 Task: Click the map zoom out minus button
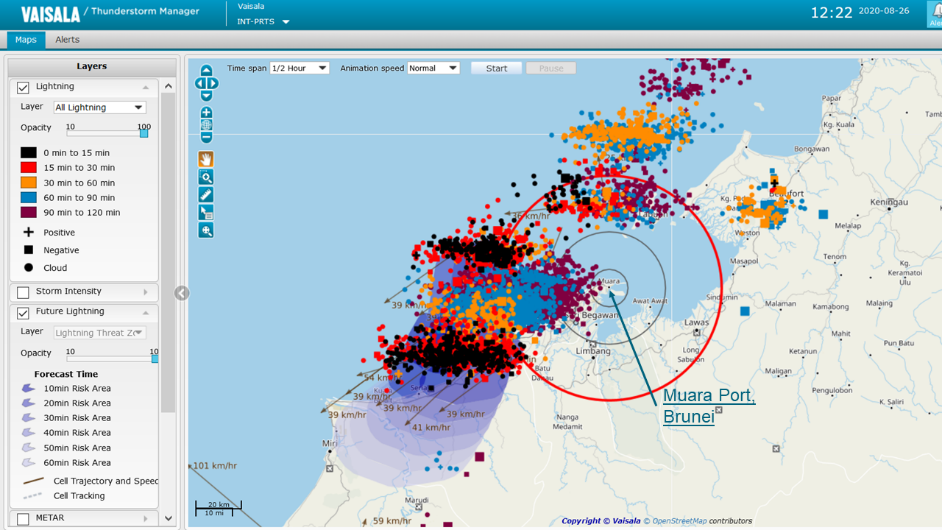206,137
